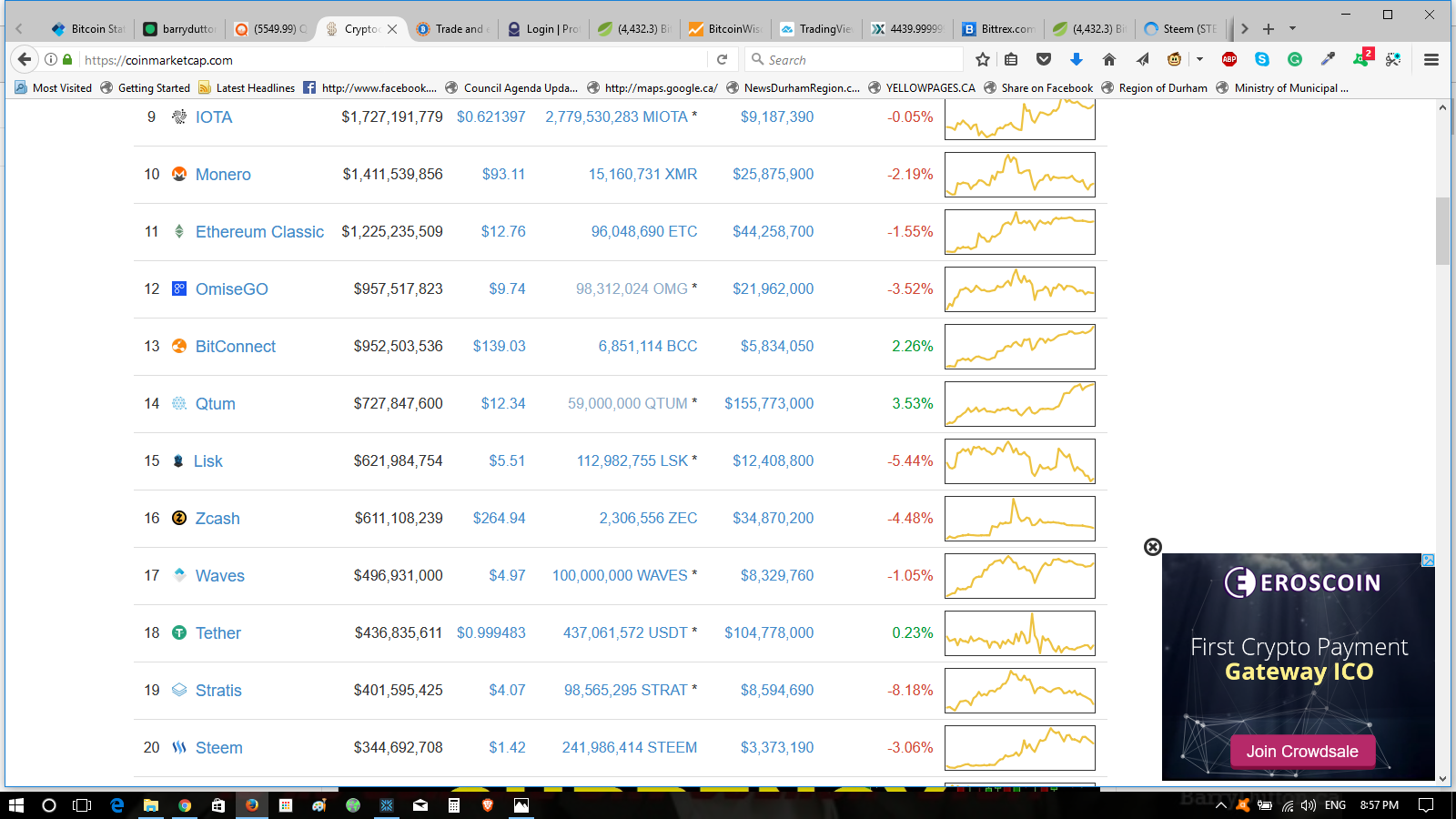Switch to the Trade and tab
This screenshot has width=1456, height=819.
coord(451,28)
